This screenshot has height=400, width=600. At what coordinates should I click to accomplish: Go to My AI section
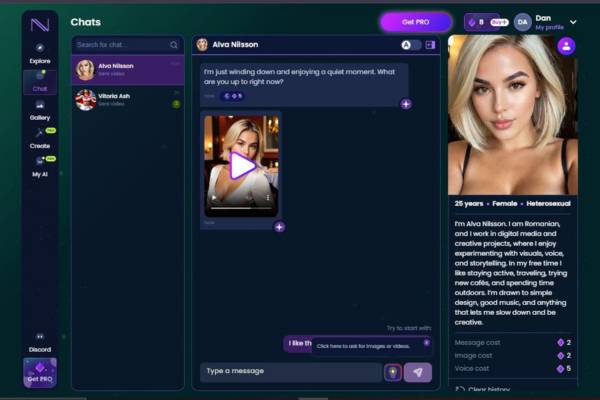[x=40, y=165]
